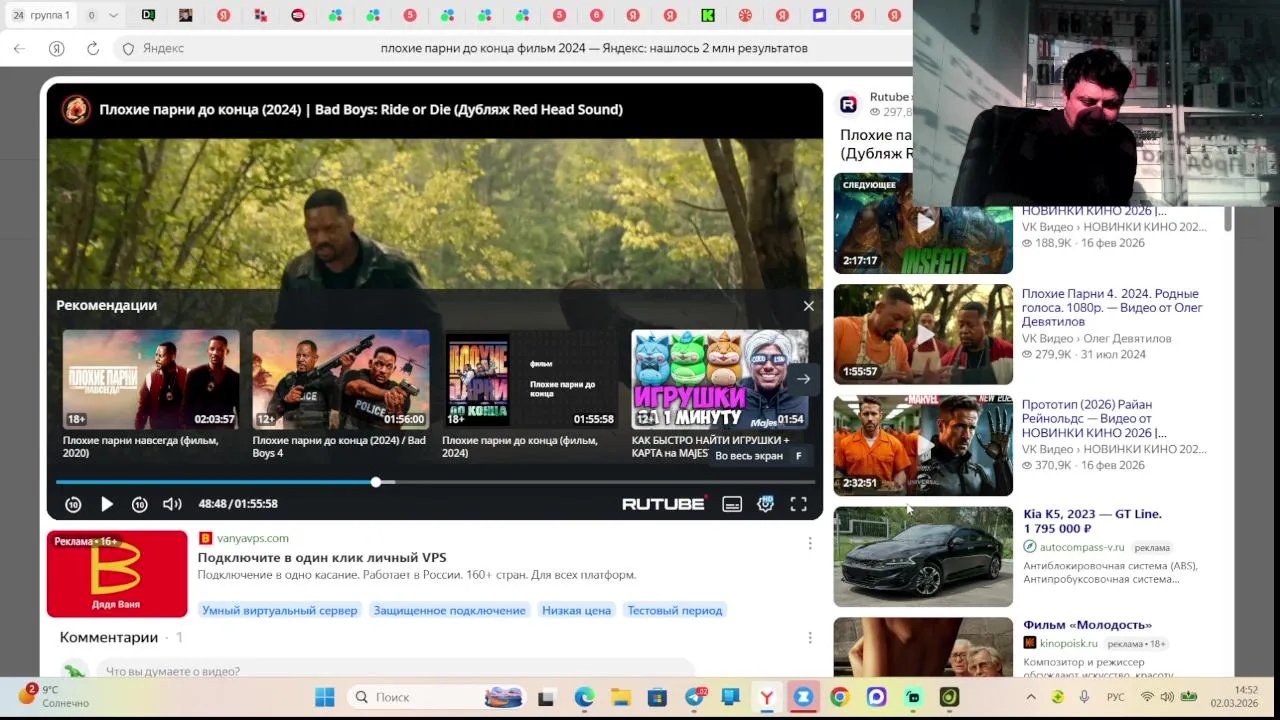
Task: Select Защищенное подключение tag
Action: click(449, 610)
